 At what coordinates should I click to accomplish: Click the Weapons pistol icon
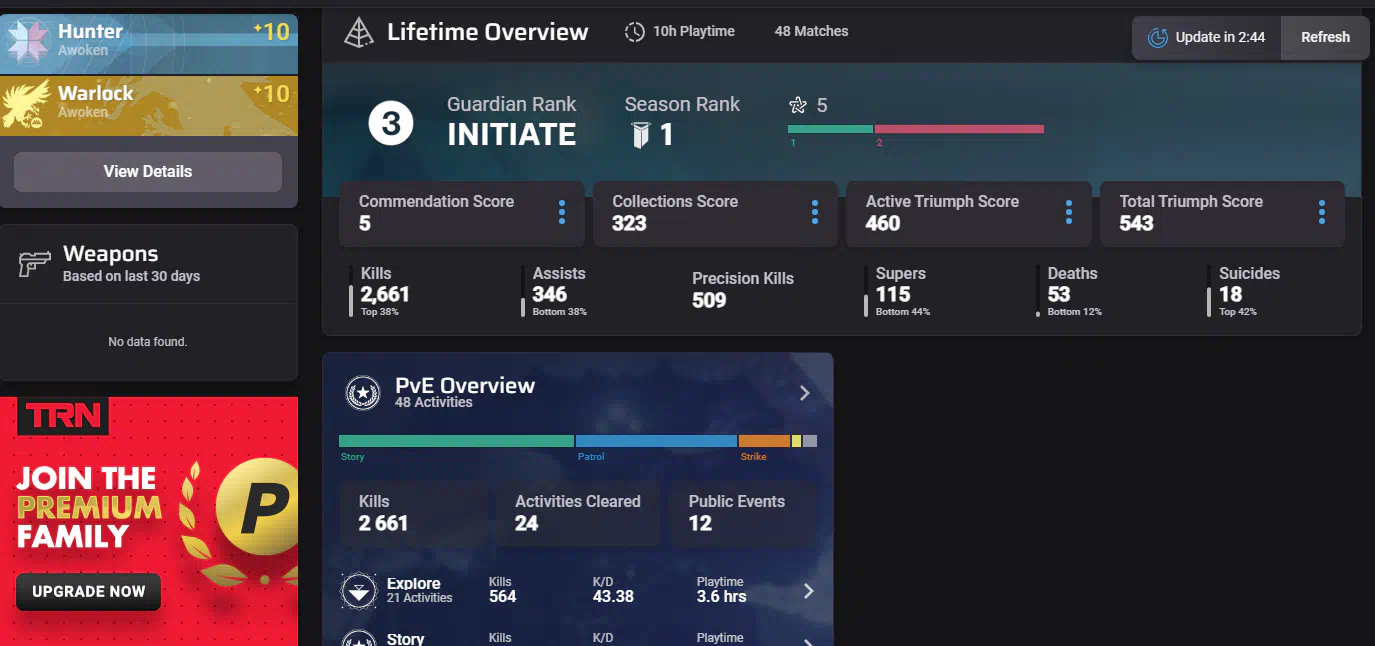tap(34, 264)
